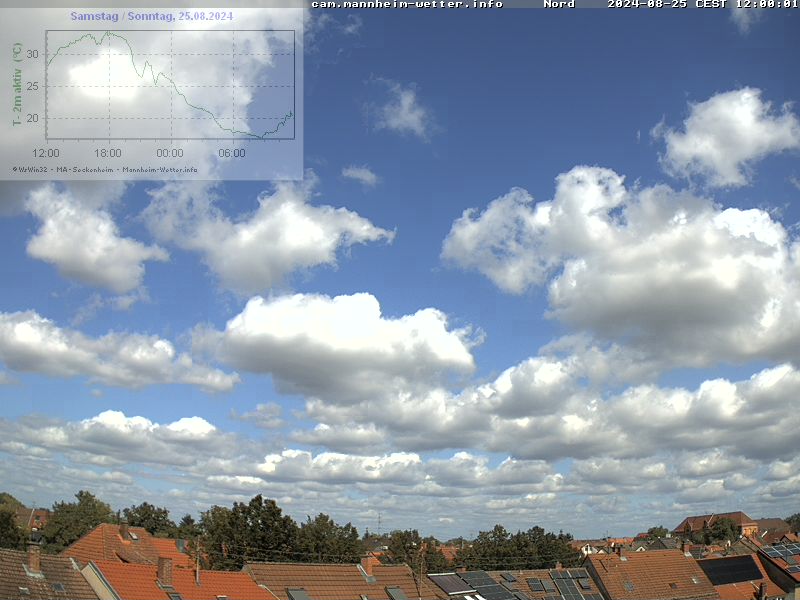Click the 2024-08-25 date stamp
Viewport: 800px width, 600px height.
(x=647, y=4)
